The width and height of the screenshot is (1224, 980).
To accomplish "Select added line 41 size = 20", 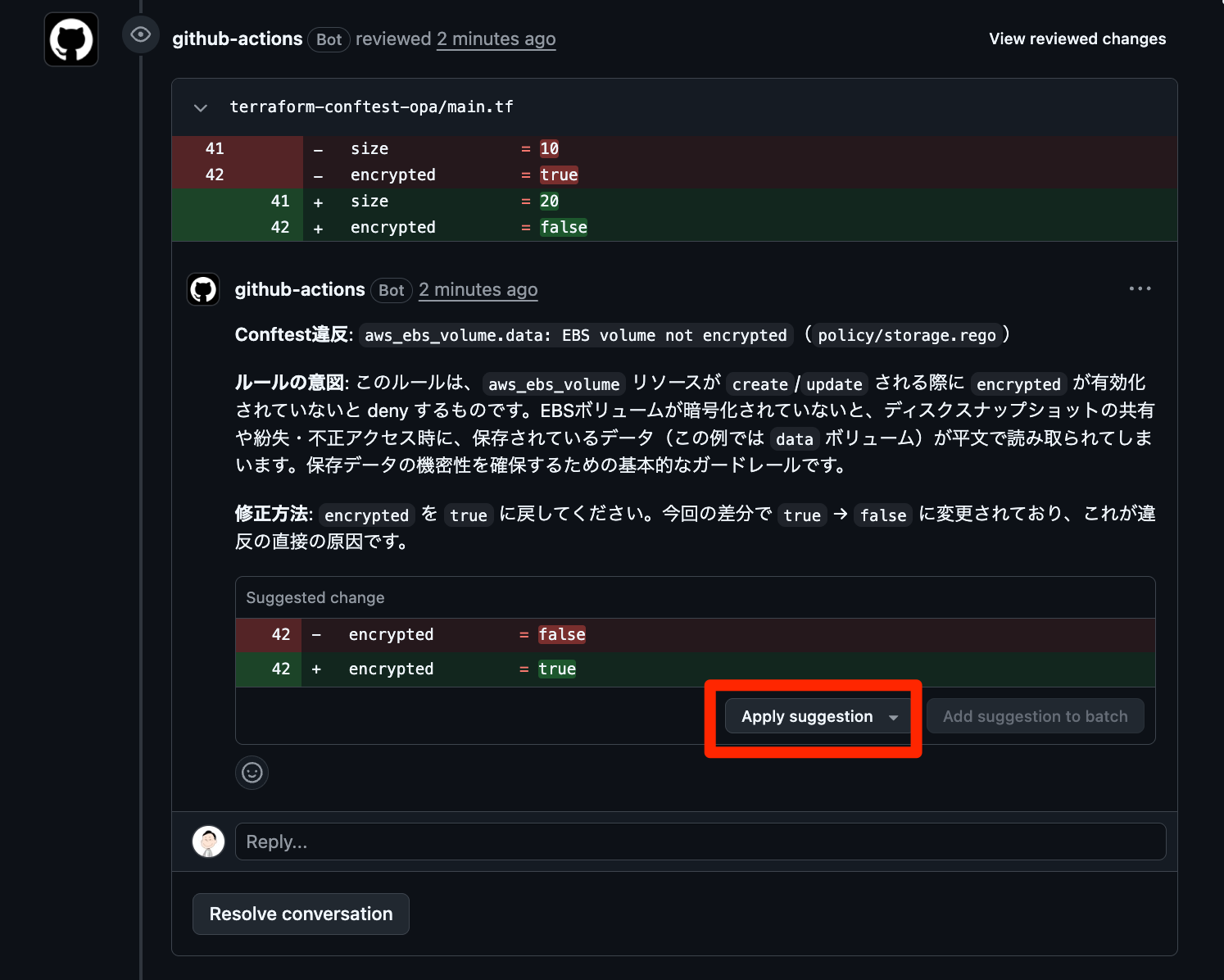I will point(674,201).
